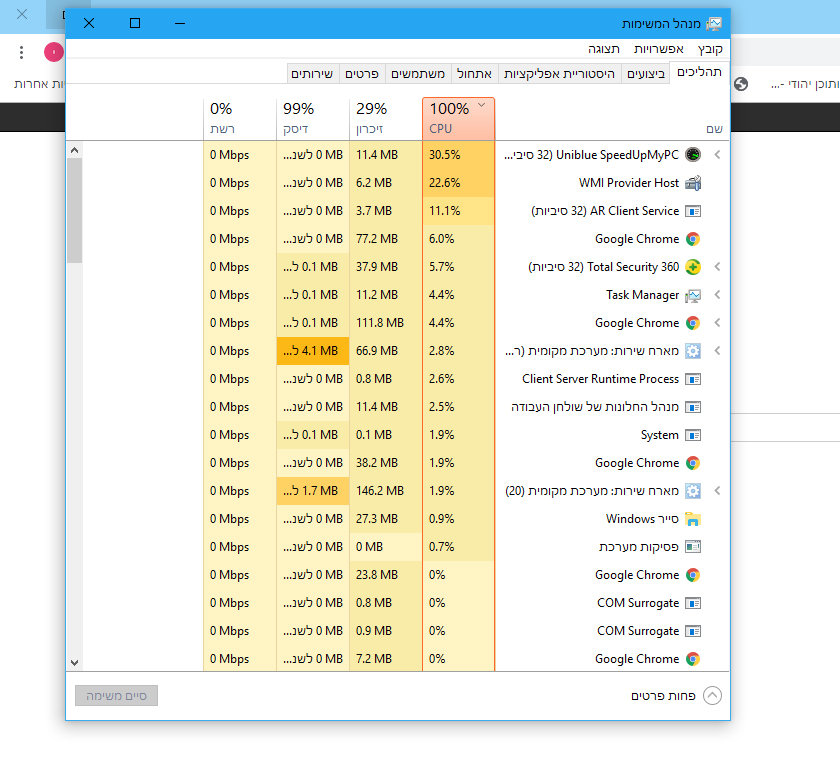Select the תהליכים tab

[x=699, y=72]
